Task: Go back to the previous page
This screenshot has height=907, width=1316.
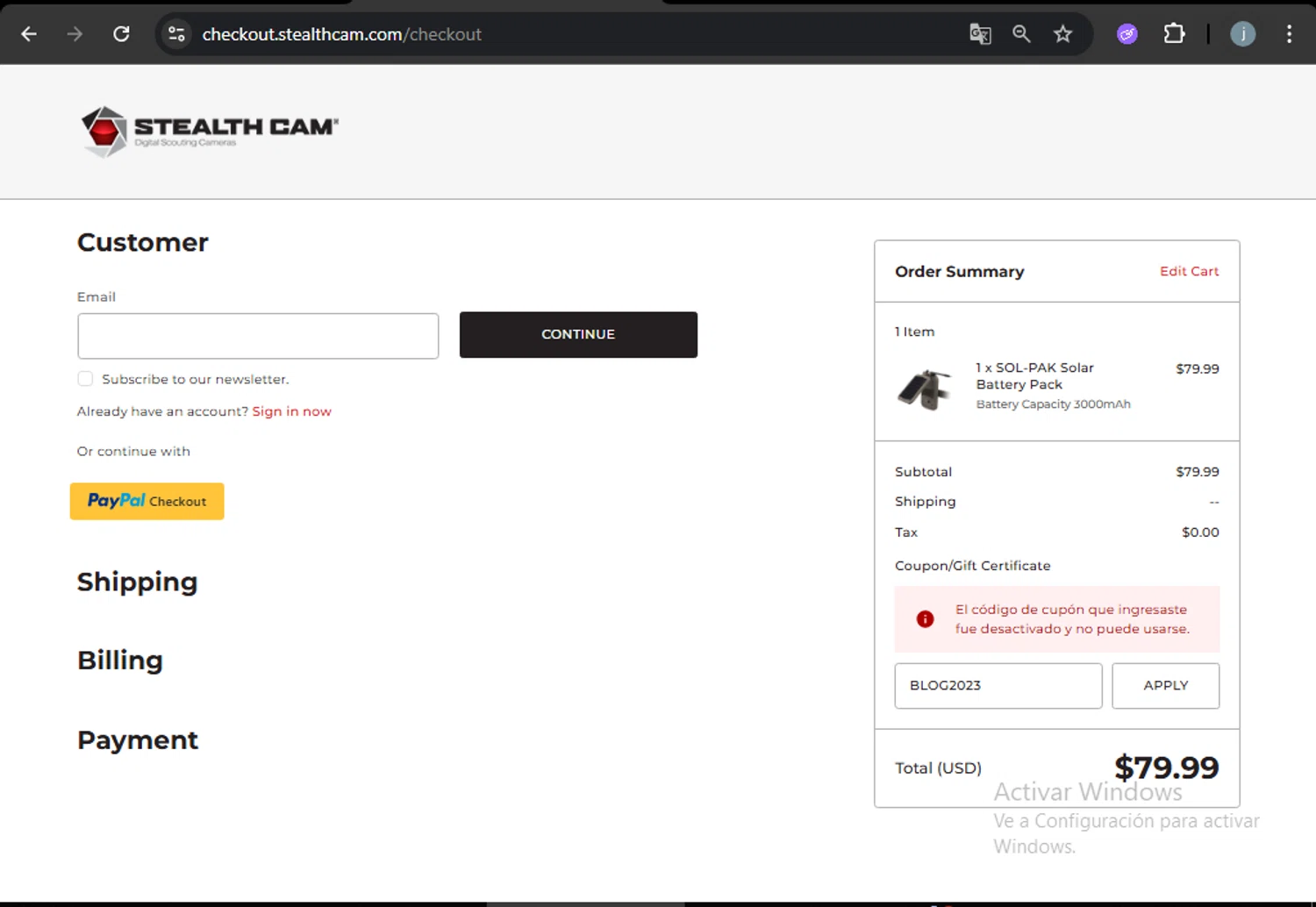Action: point(29,34)
